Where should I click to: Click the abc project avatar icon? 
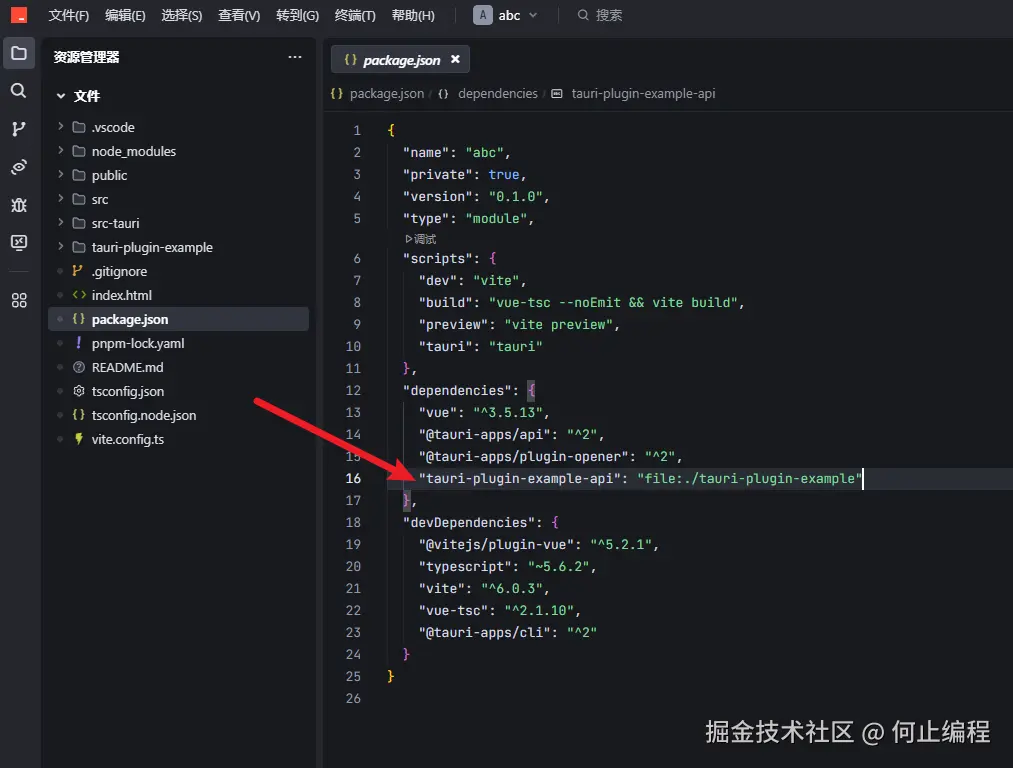click(483, 15)
